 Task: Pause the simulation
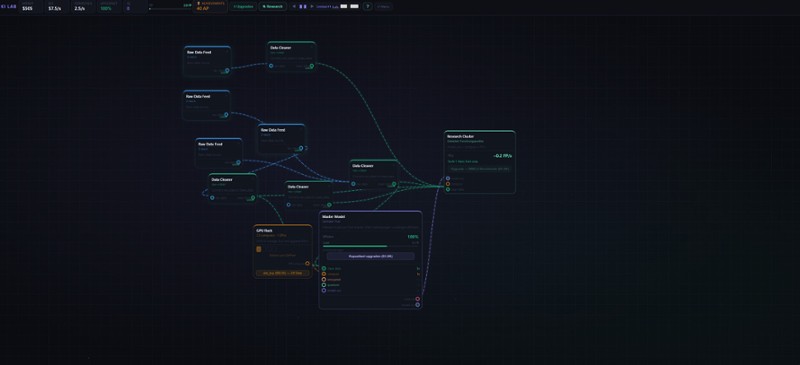303,7
